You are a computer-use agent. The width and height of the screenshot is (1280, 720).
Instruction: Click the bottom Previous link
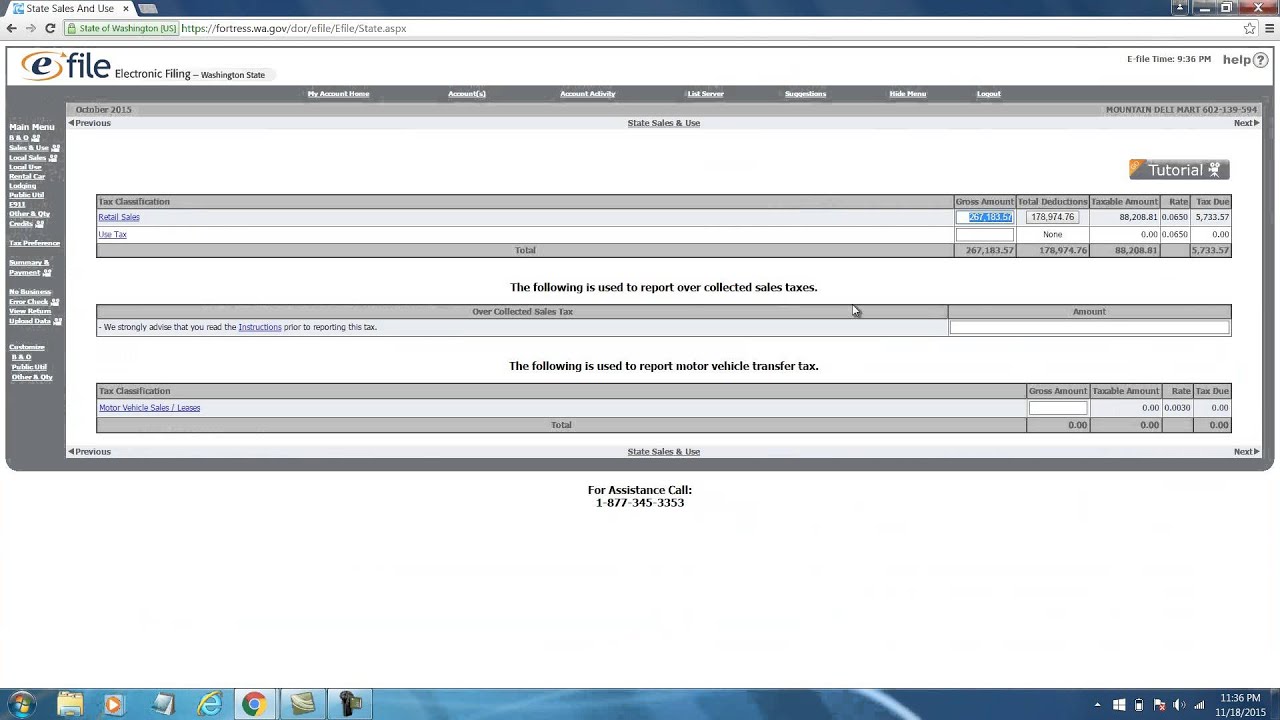coord(89,452)
